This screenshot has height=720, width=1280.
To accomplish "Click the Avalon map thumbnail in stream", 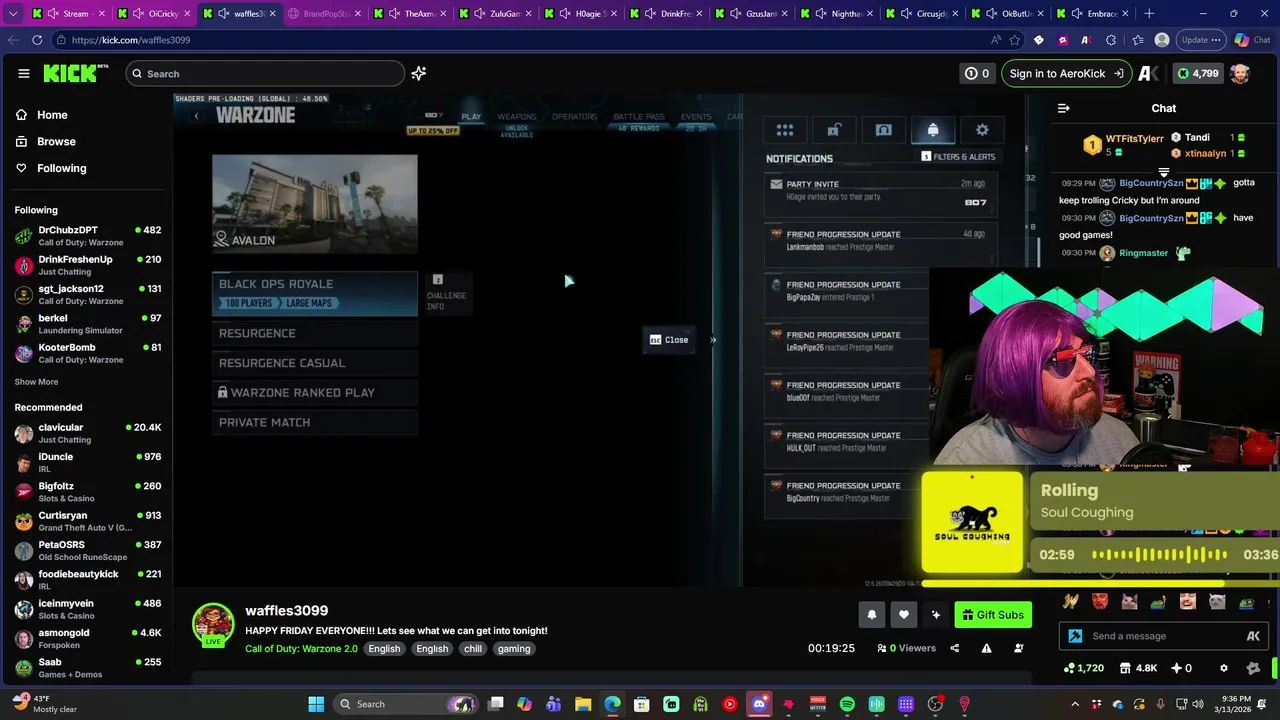I will click(x=315, y=203).
